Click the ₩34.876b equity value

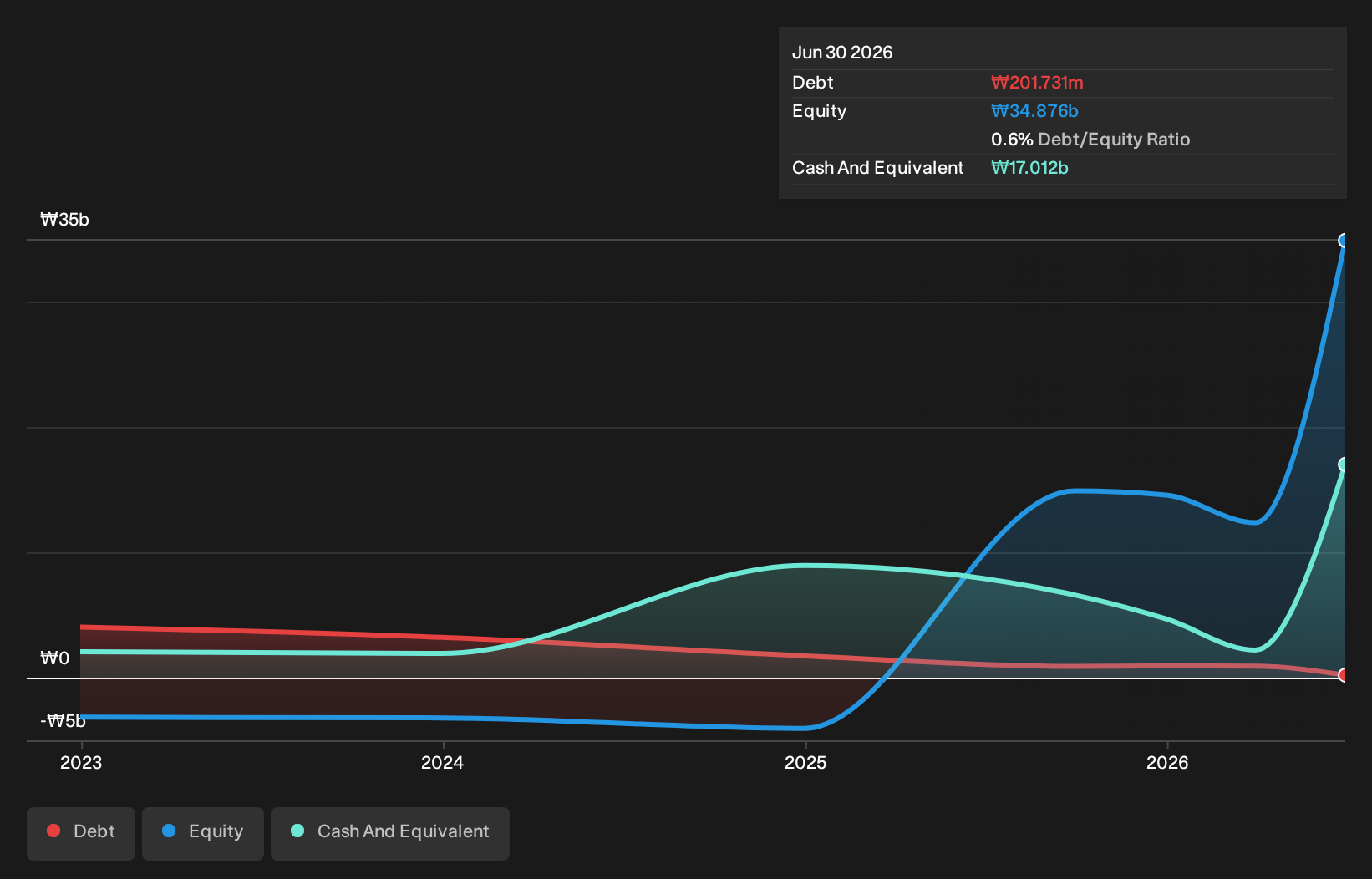1034,111
